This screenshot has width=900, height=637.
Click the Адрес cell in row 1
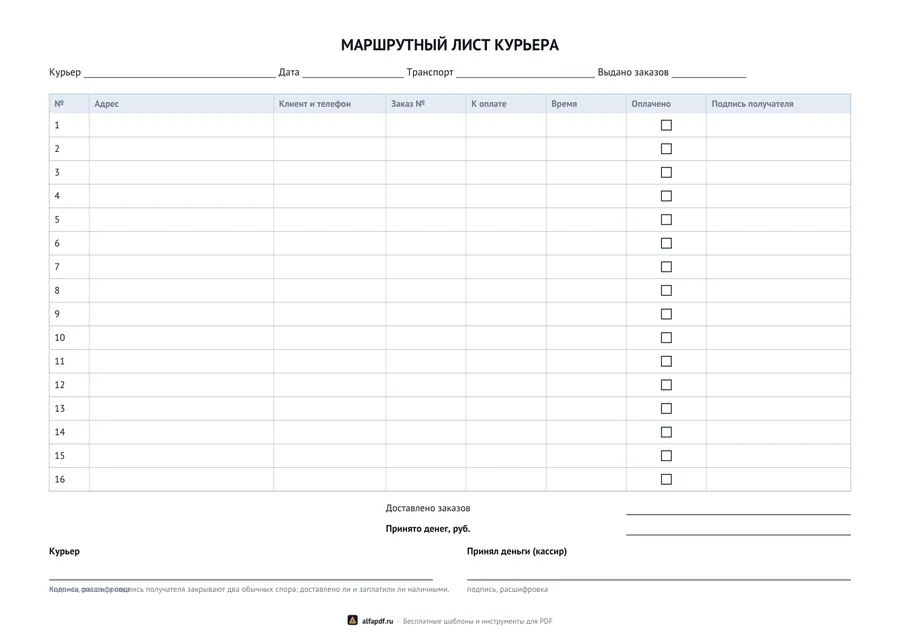[x=181, y=125]
